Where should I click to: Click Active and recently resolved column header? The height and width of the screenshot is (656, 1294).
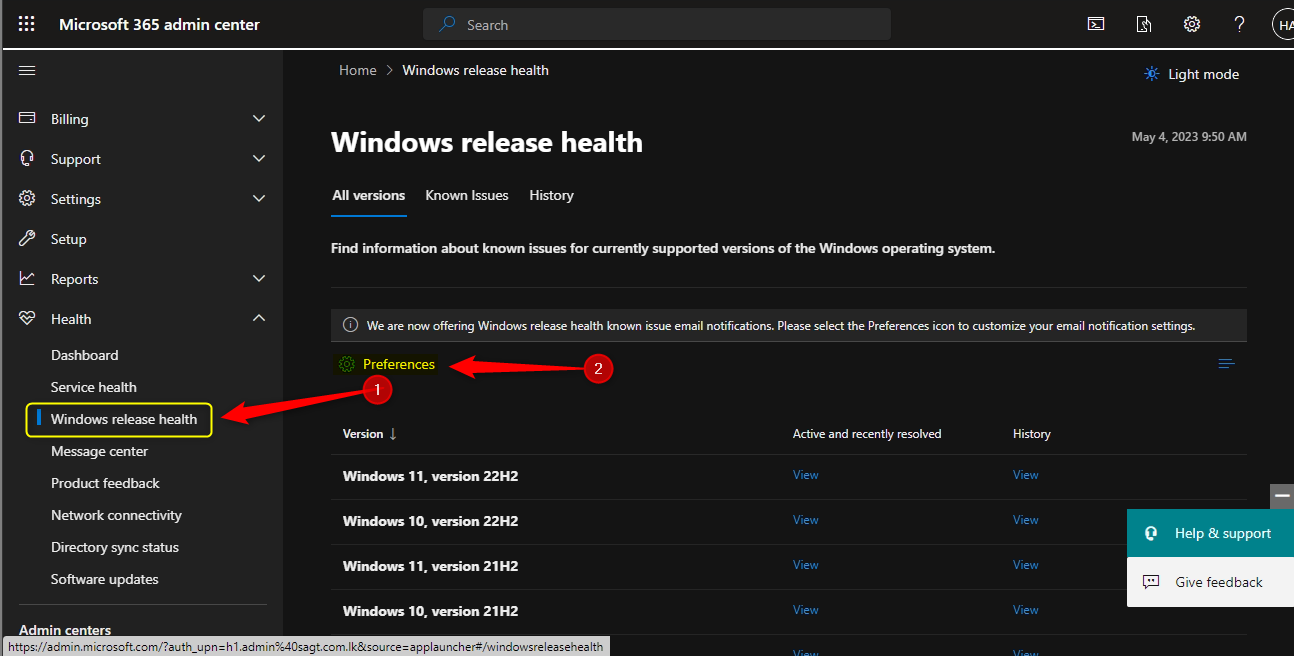click(867, 434)
